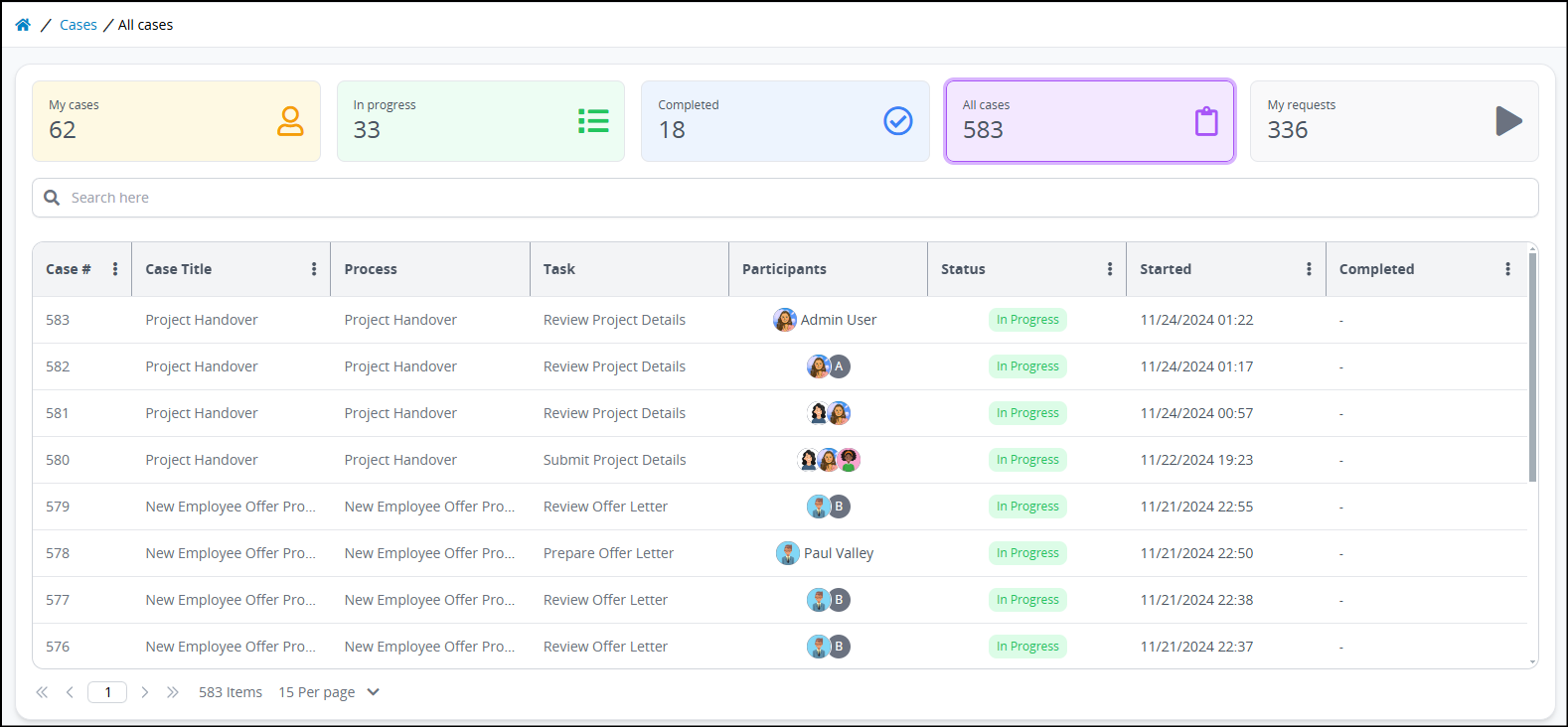The height and width of the screenshot is (727, 1568).
Task: Open the My requests card
Action: 1394,121
